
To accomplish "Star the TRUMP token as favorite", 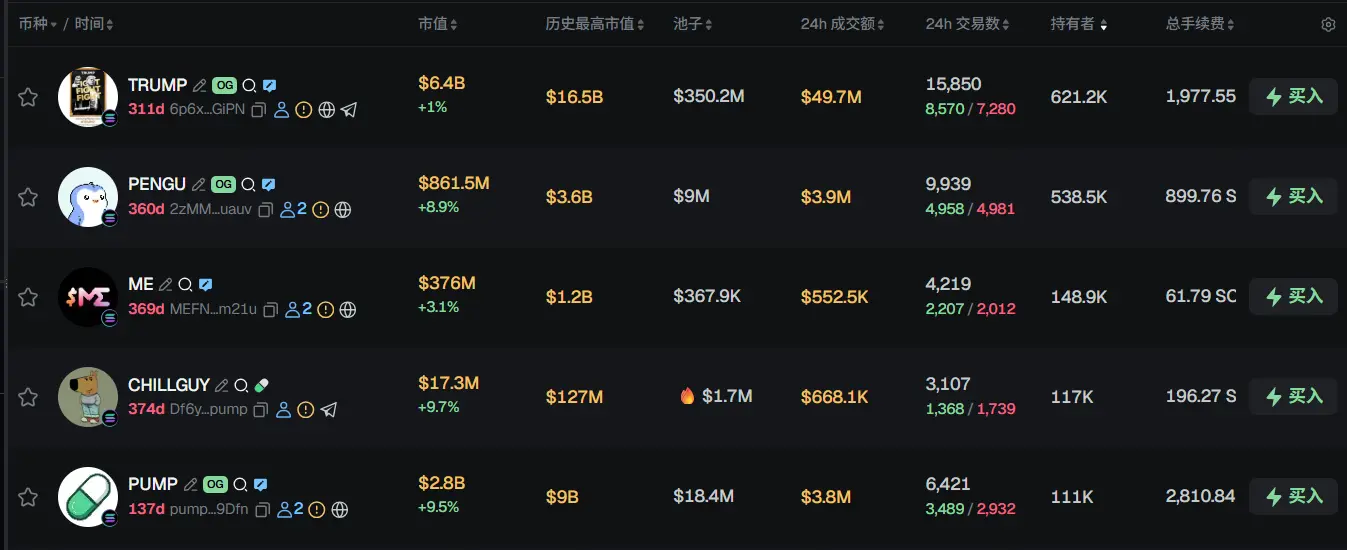I will coord(28,97).
